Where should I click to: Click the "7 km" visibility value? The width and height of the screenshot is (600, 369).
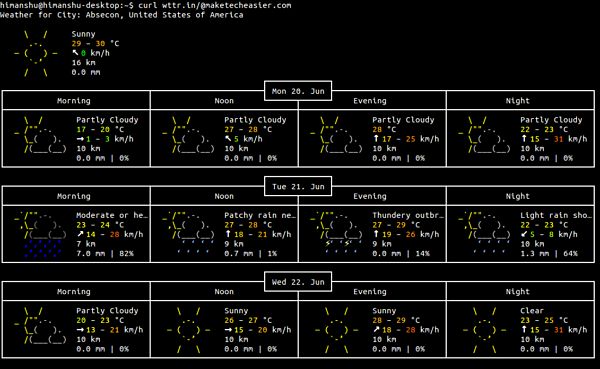pyautogui.click(x=86, y=244)
